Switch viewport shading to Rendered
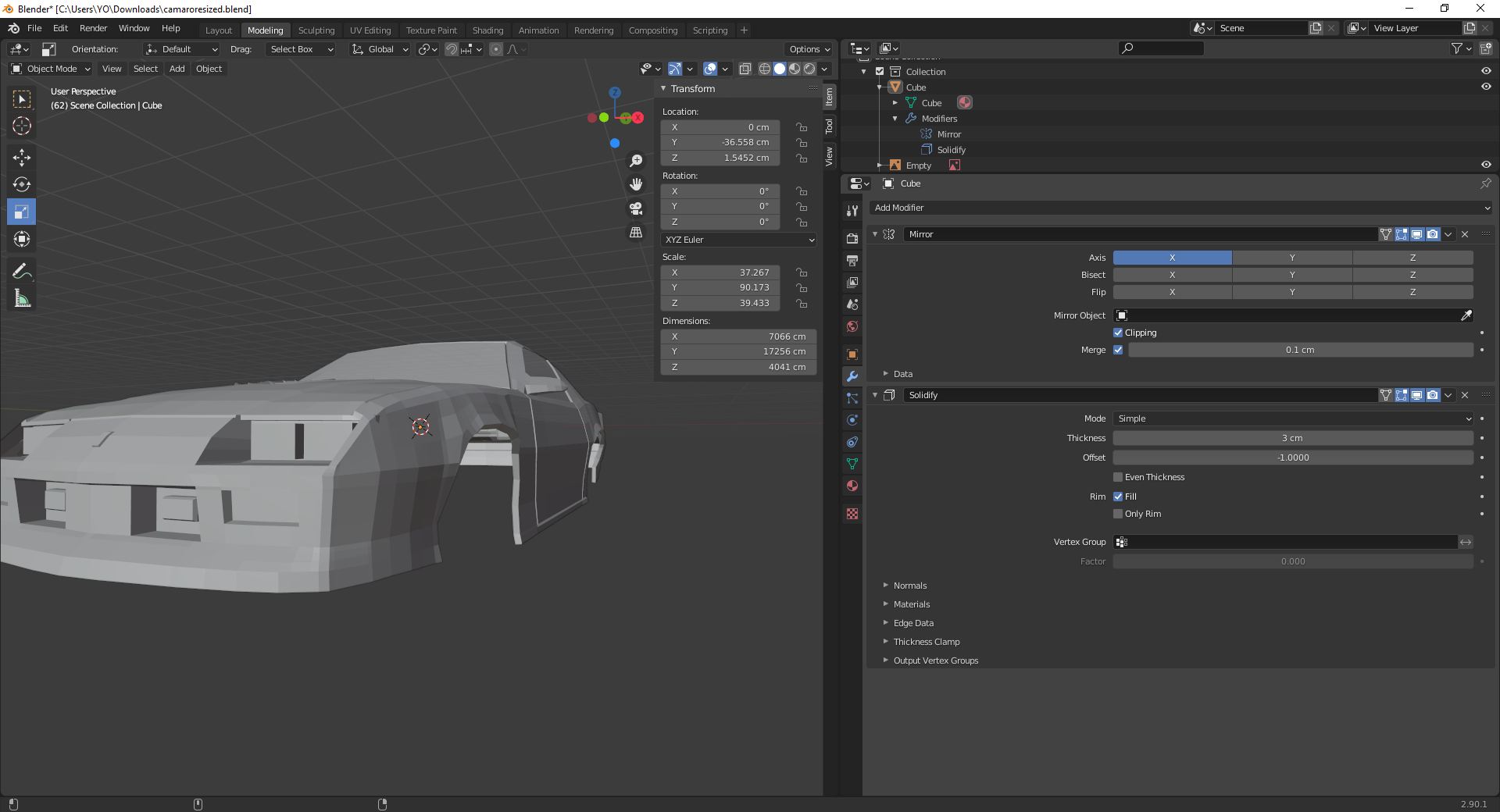The height and width of the screenshot is (812, 1500). tap(809, 69)
